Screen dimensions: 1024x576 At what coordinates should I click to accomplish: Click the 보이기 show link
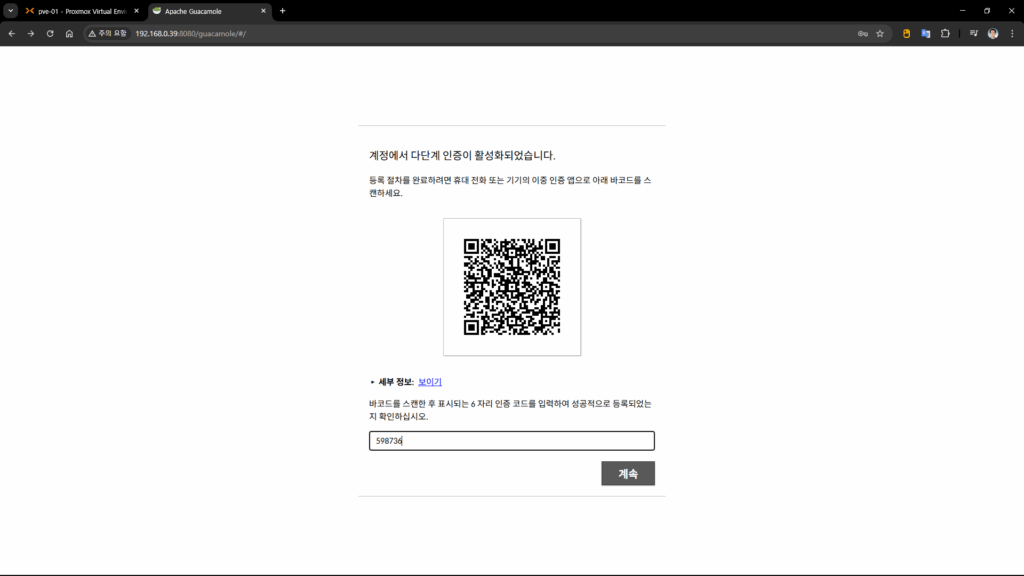(430, 382)
